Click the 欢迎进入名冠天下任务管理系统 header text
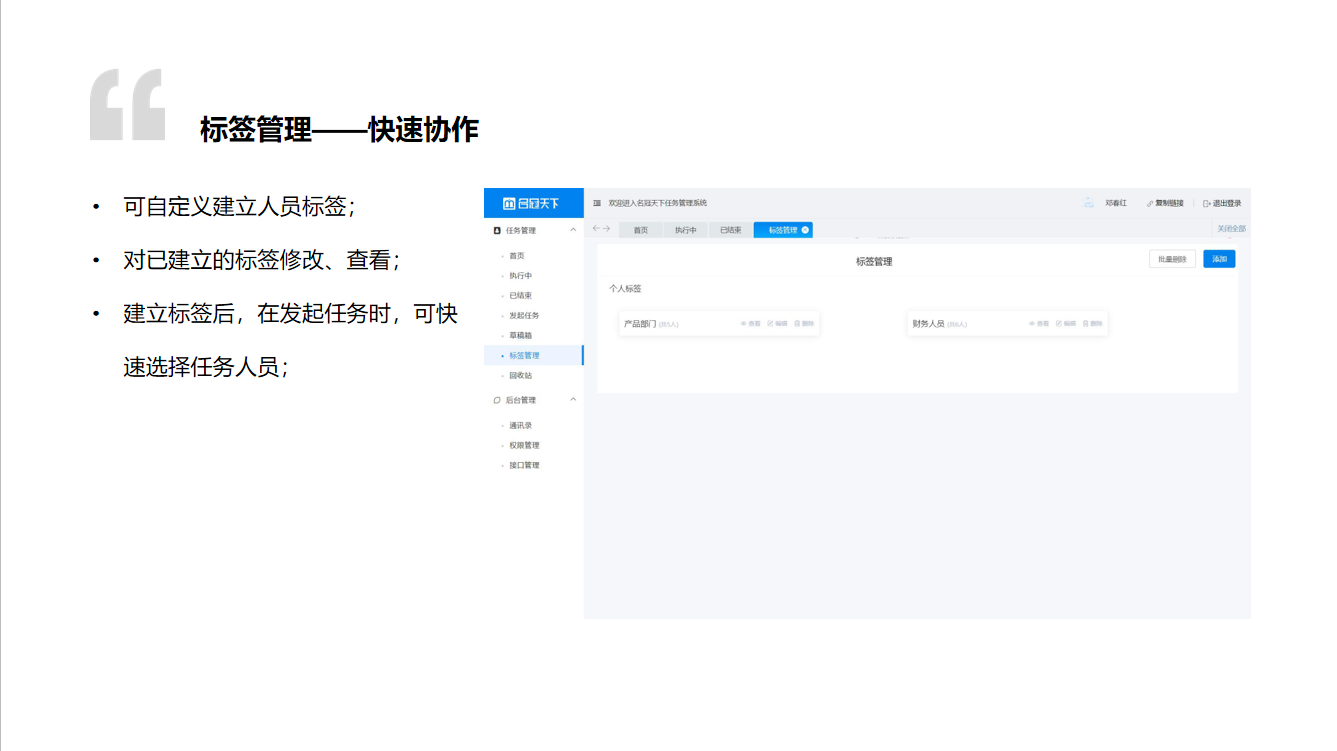Viewport: 1337px width, 751px height. (657, 203)
